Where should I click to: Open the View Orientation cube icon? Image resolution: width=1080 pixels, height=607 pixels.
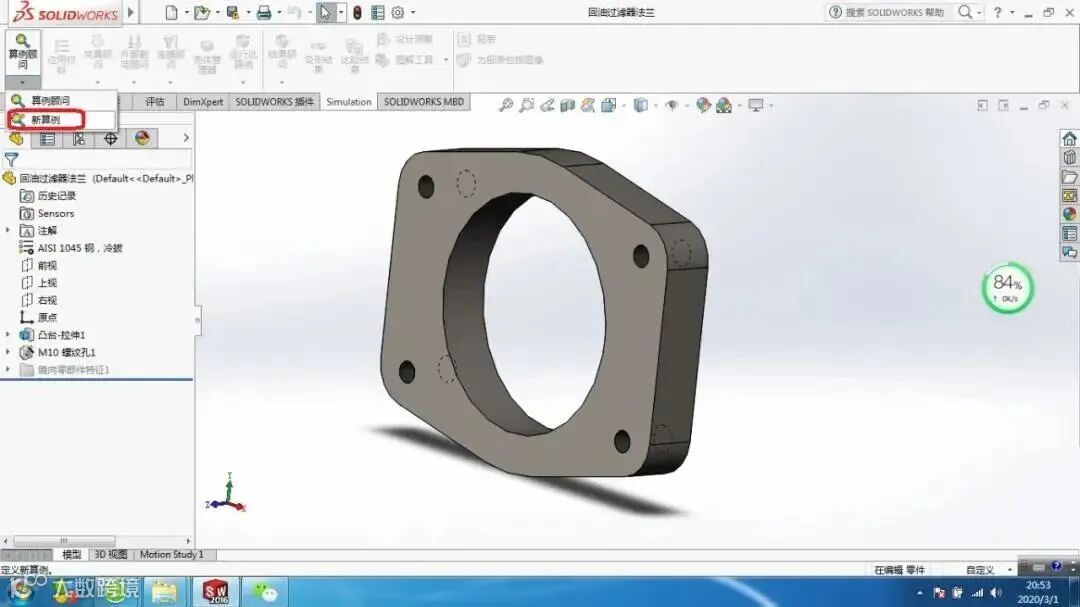608,105
